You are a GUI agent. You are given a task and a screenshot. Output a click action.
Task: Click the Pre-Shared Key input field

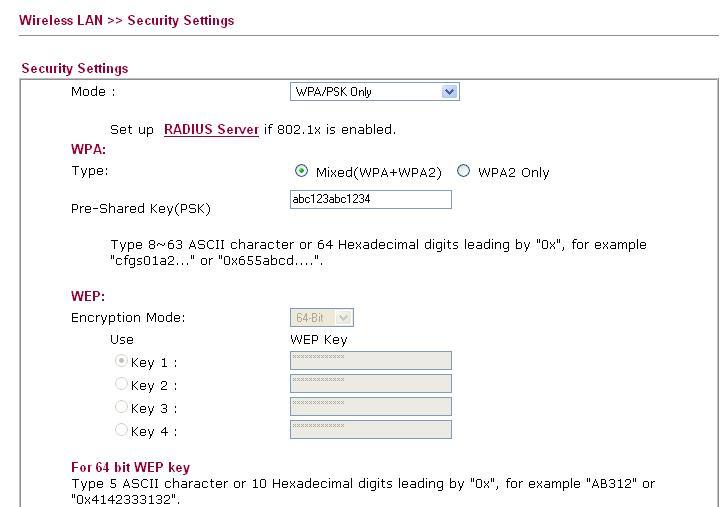click(x=370, y=200)
